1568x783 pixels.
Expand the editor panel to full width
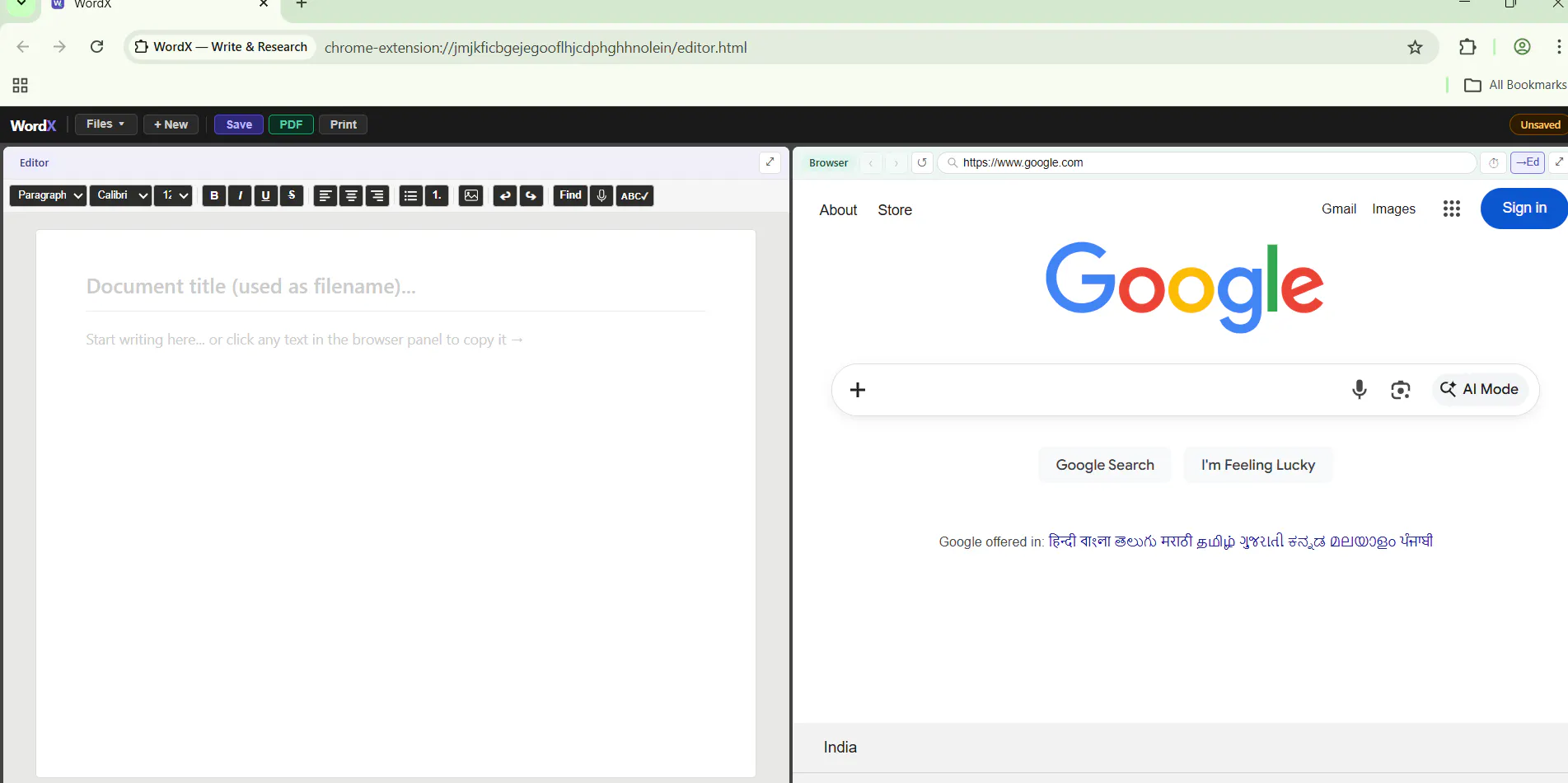(770, 162)
